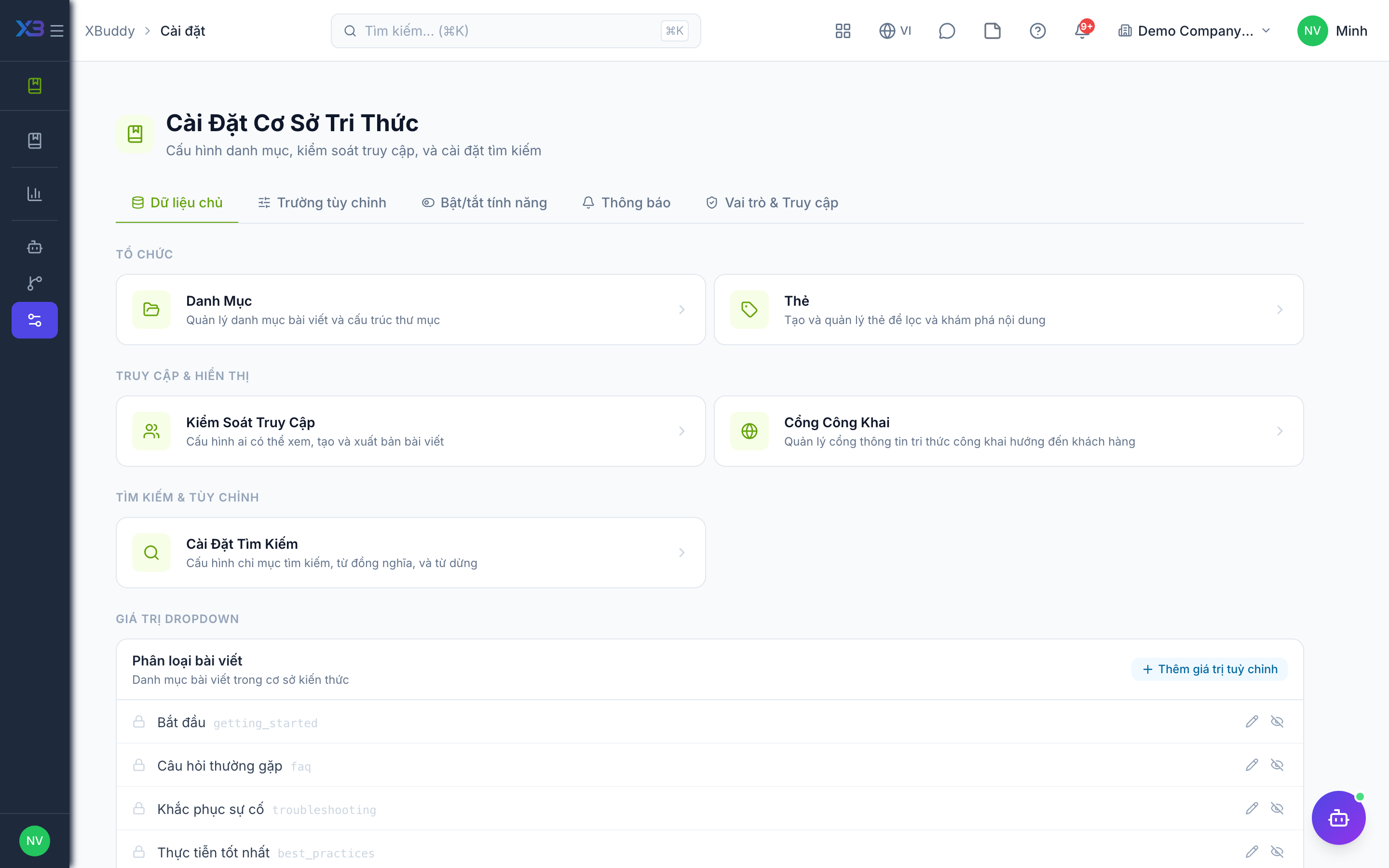Go to XBuddy breadcrumb link
This screenshot has width=1389, height=868.
tap(109, 31)
